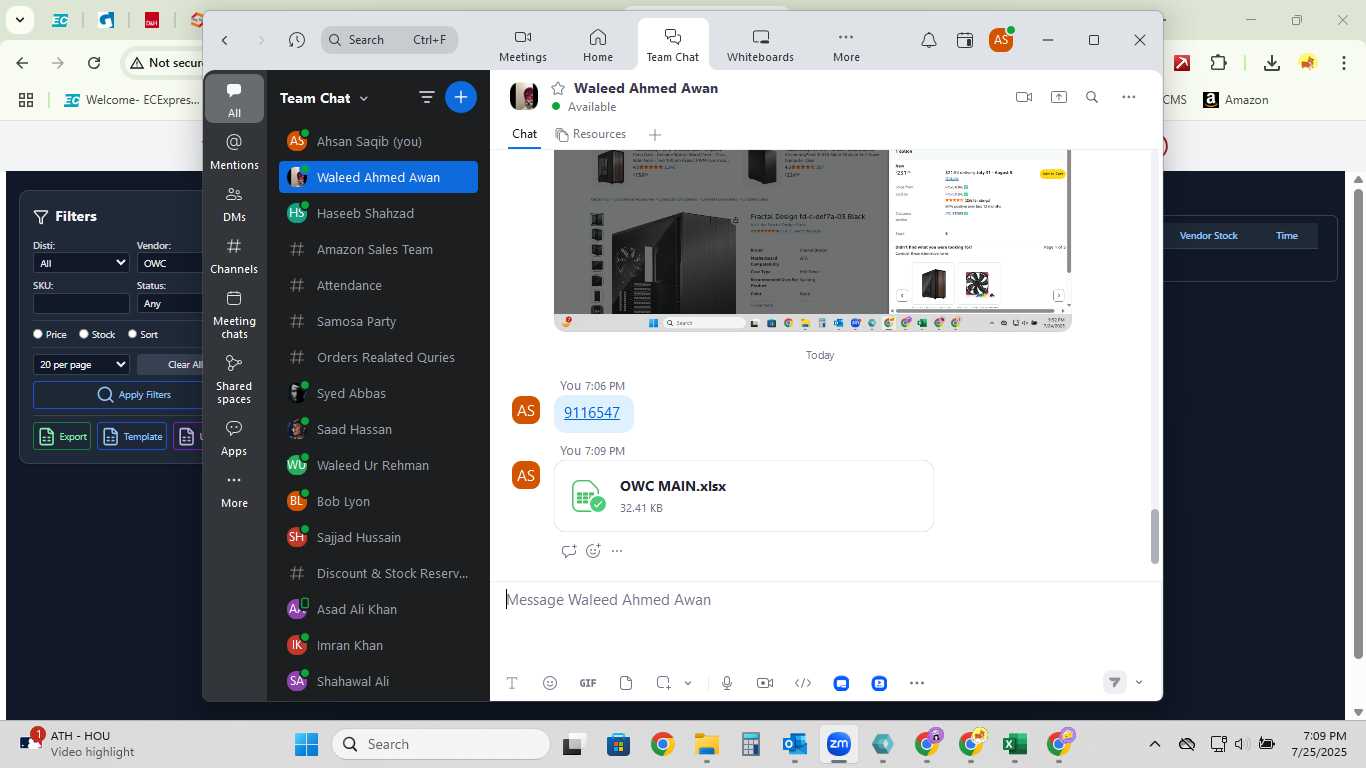The width and height of the screenshot is (1366, 768).
Task: Click the Export button
Action: click(x=62, y=436)
